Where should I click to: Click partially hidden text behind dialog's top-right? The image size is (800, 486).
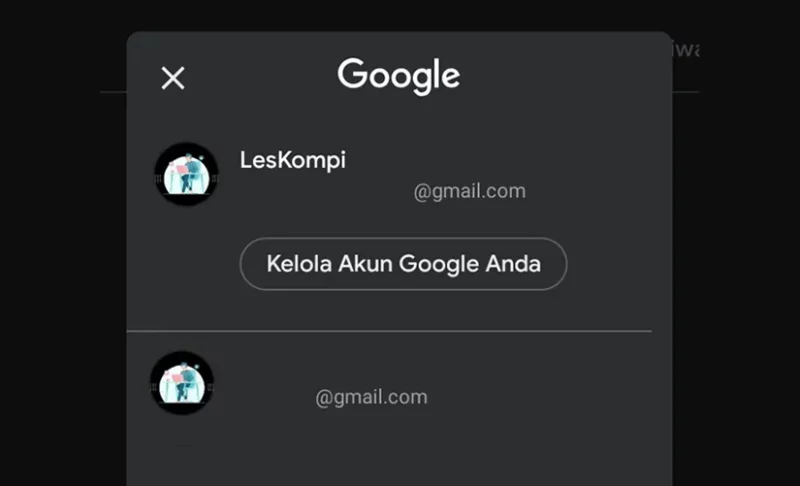click(686, 49)
